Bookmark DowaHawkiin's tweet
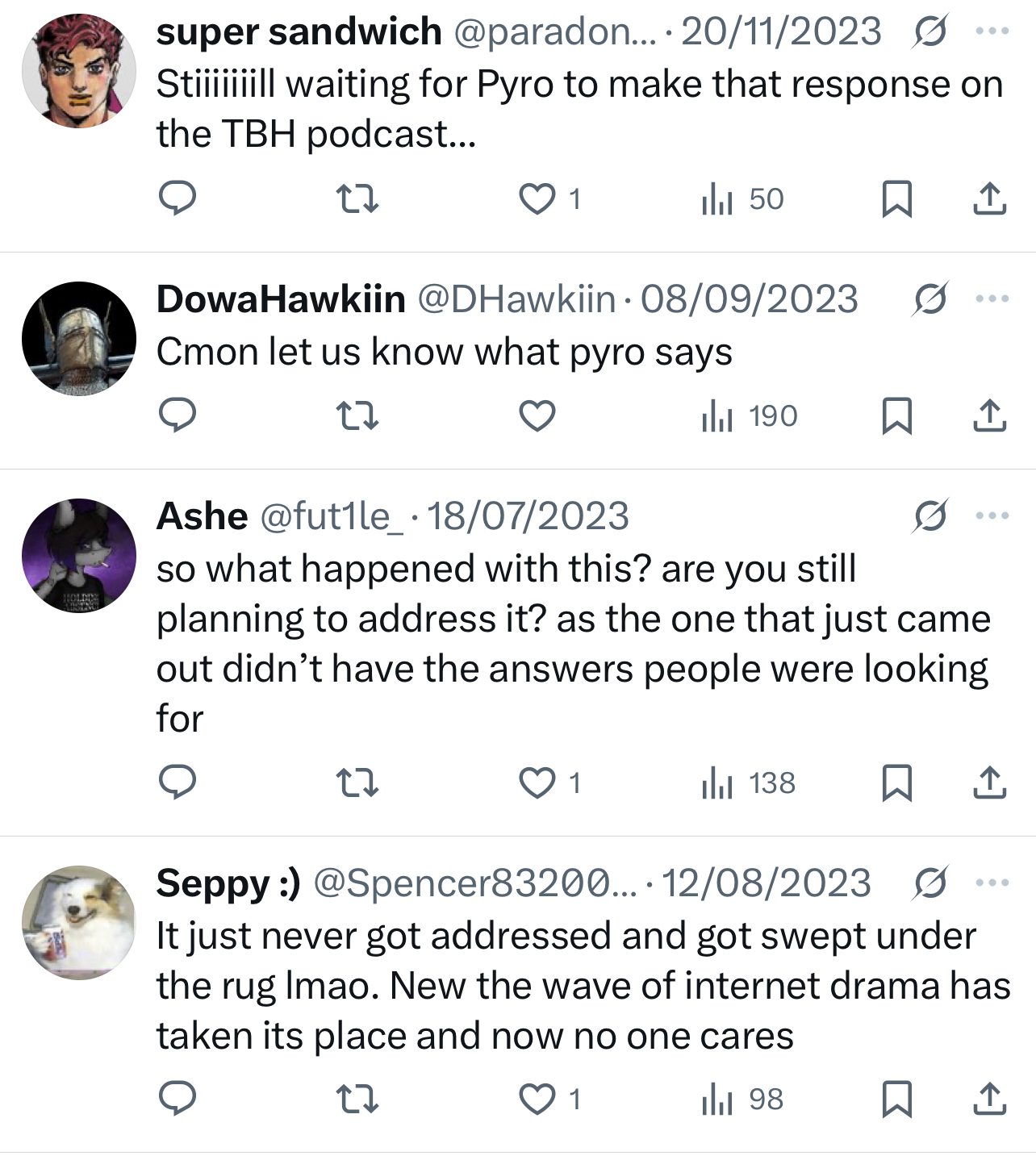Image resolution: width=1036 pixels, height=1156 pixels. coord(896,416)
